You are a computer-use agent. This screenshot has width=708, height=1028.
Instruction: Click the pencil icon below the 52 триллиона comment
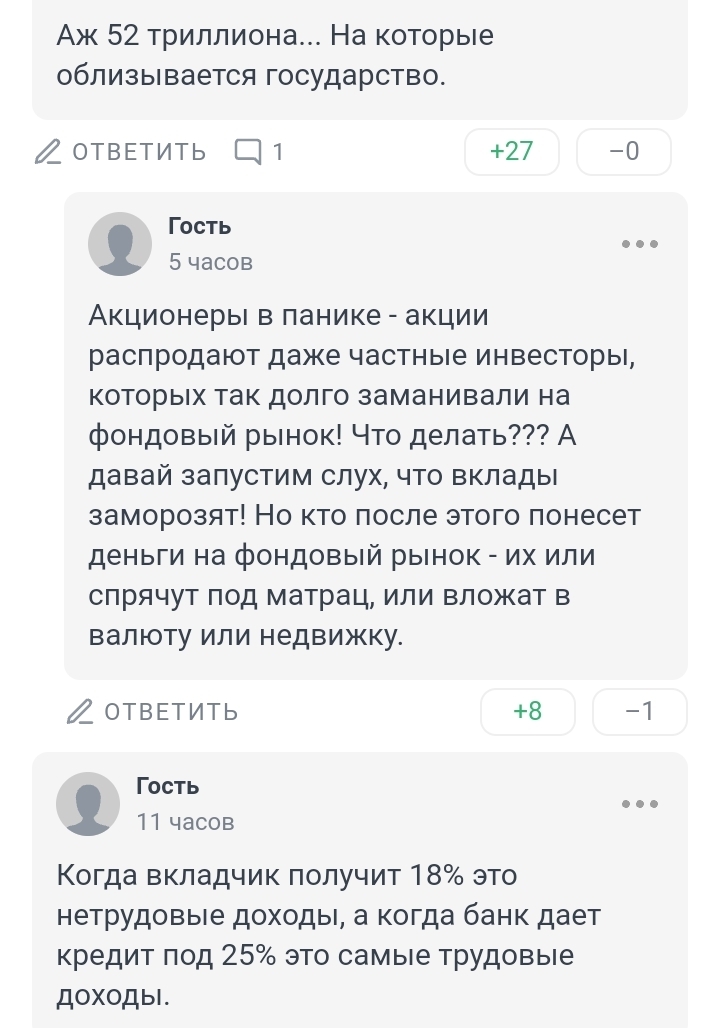[48, 152]
